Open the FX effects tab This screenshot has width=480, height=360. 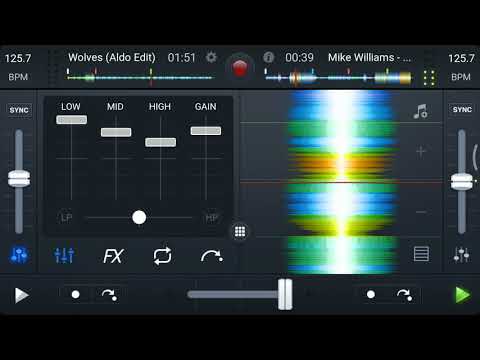(113, 256)
